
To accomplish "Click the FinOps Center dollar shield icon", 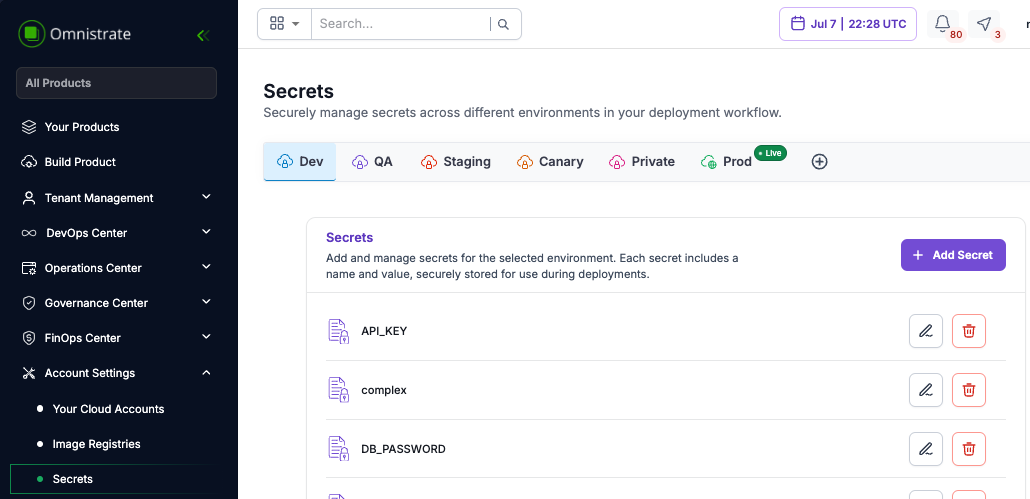I will 28,337.
